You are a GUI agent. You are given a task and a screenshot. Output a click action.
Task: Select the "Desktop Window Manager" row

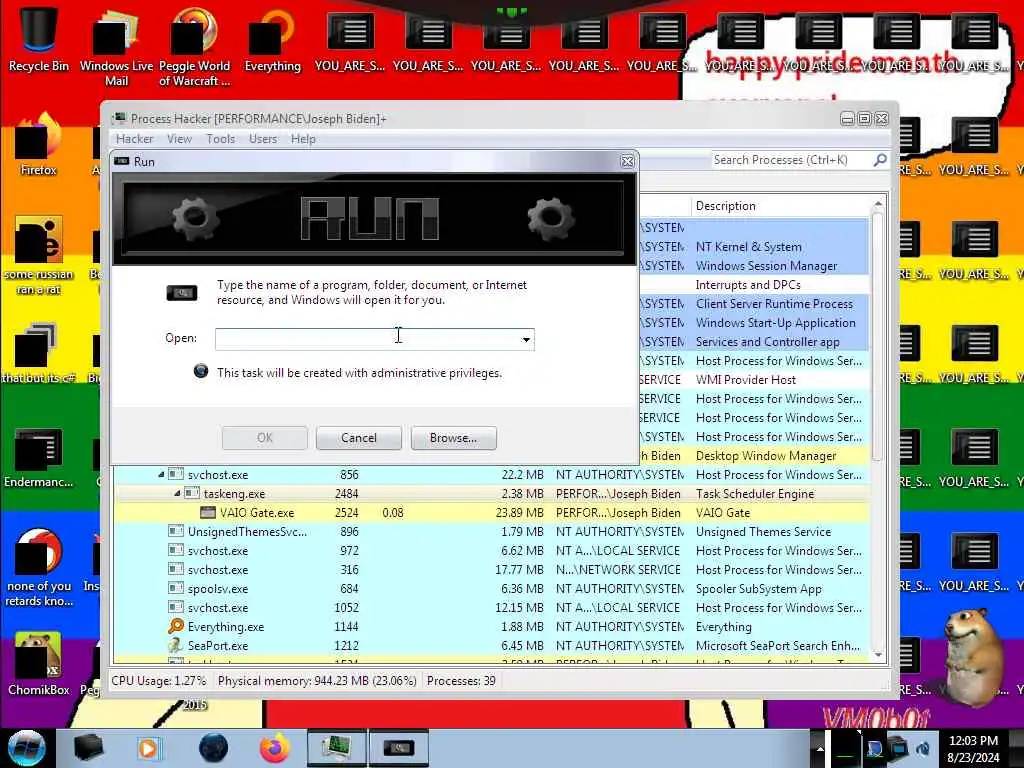754,456
